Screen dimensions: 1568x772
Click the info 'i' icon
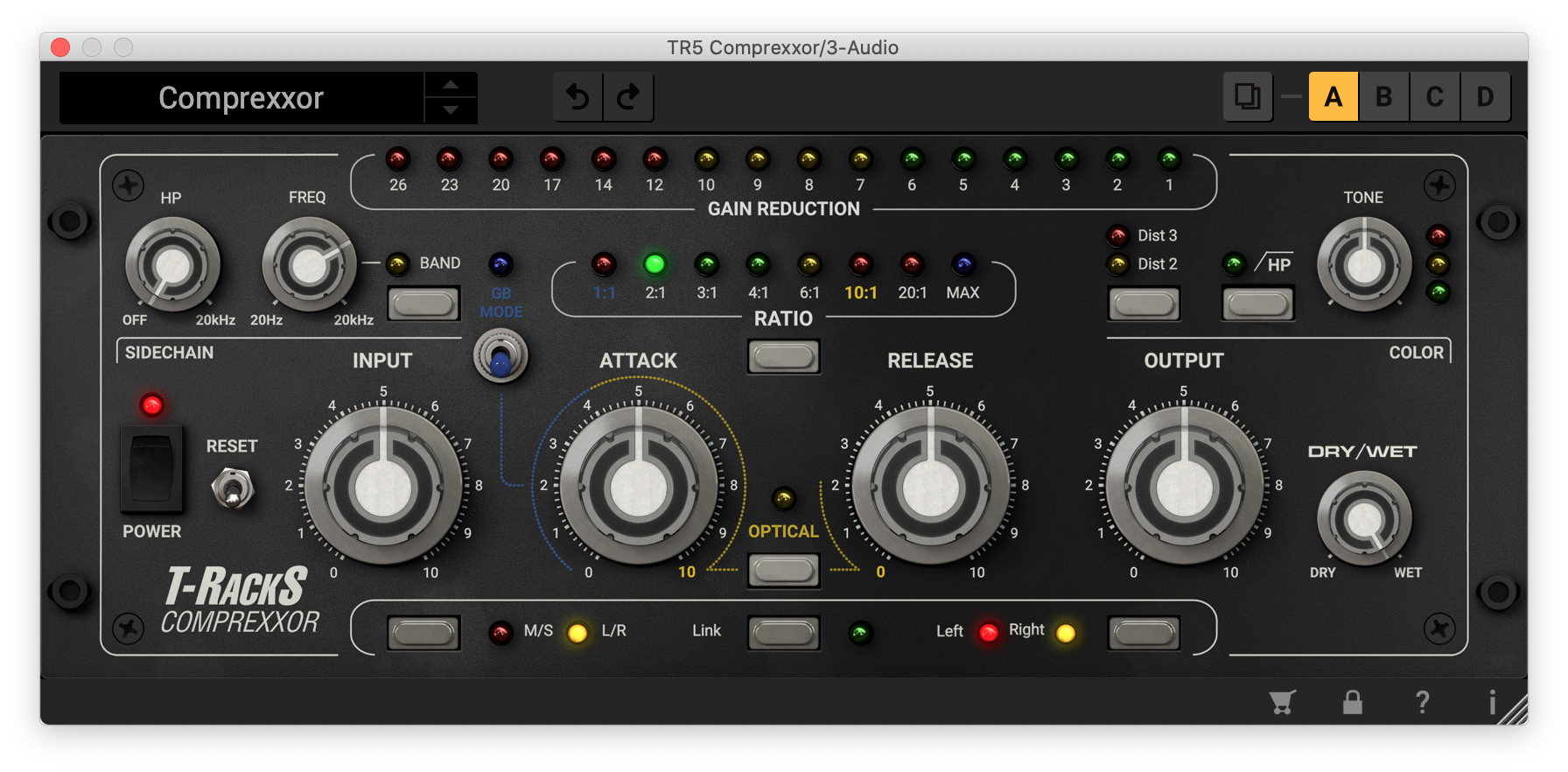tap(1492, 702)
